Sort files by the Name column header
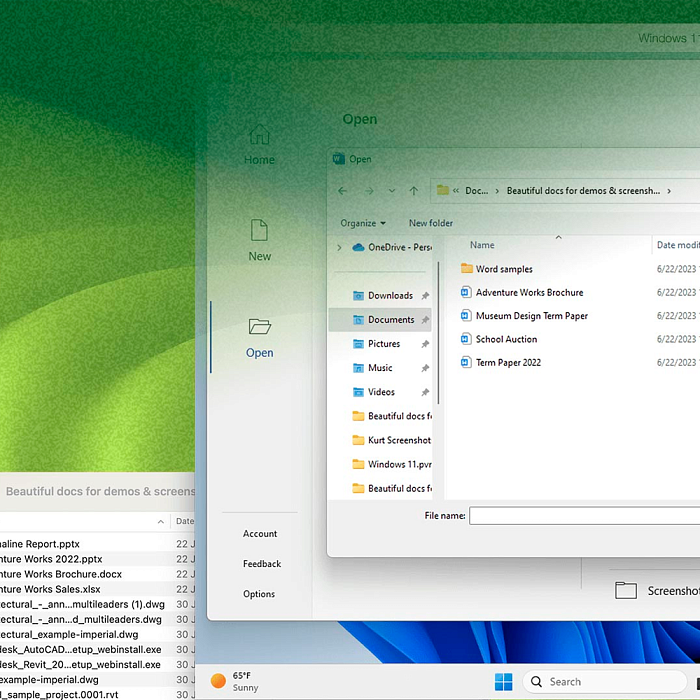 (x=483, y=245)
